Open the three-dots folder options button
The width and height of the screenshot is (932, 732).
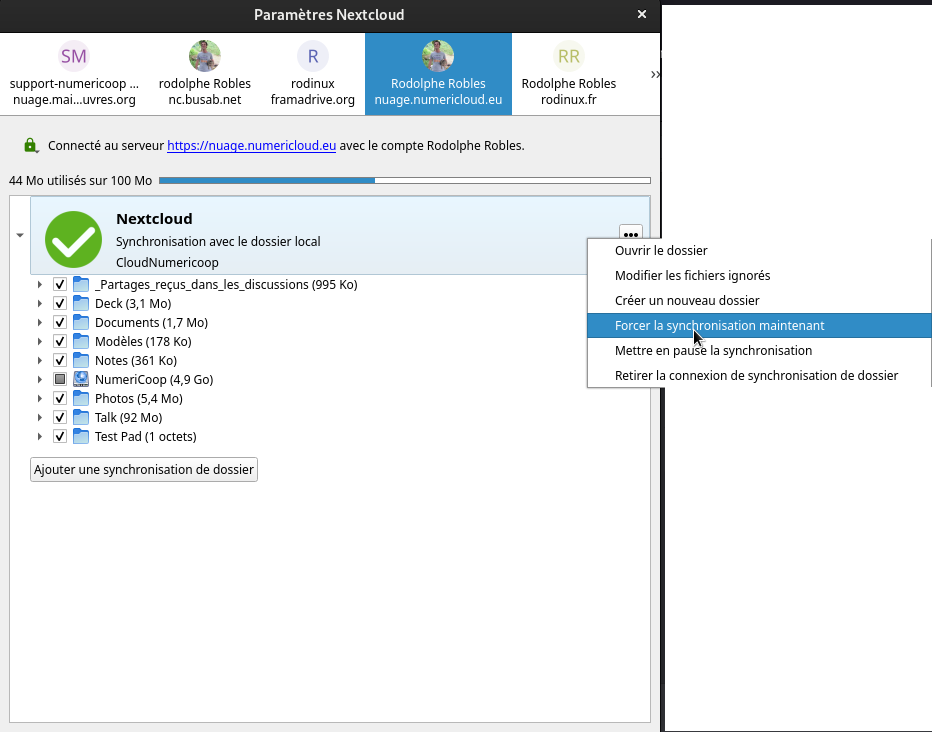click(x=631, y=234)
